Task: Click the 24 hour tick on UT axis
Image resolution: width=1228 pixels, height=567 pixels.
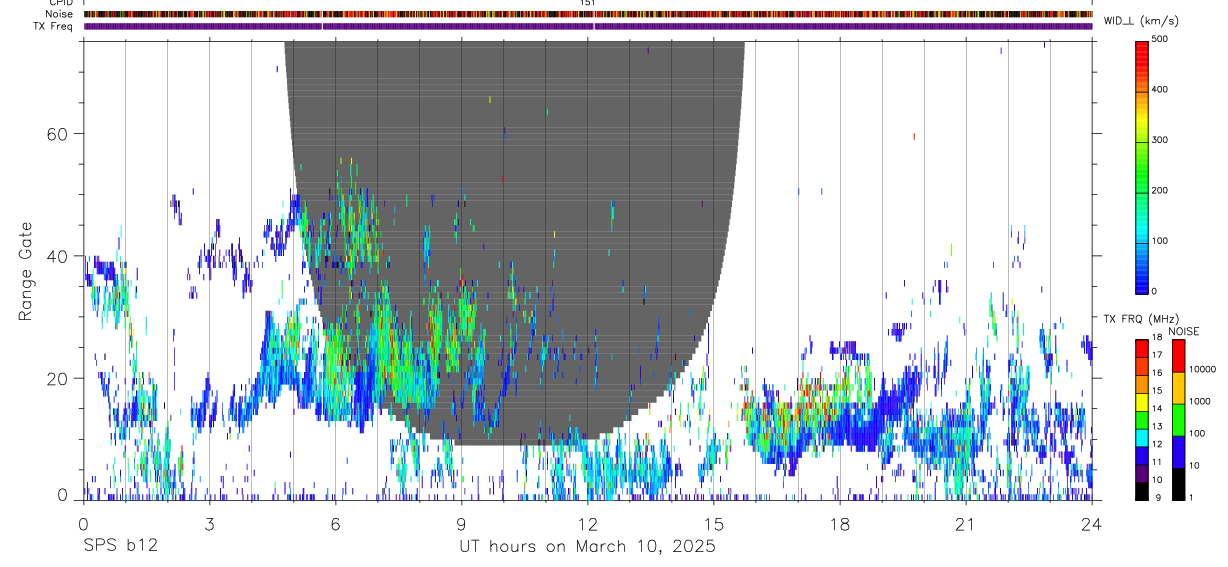Action: click(1092, 523)
